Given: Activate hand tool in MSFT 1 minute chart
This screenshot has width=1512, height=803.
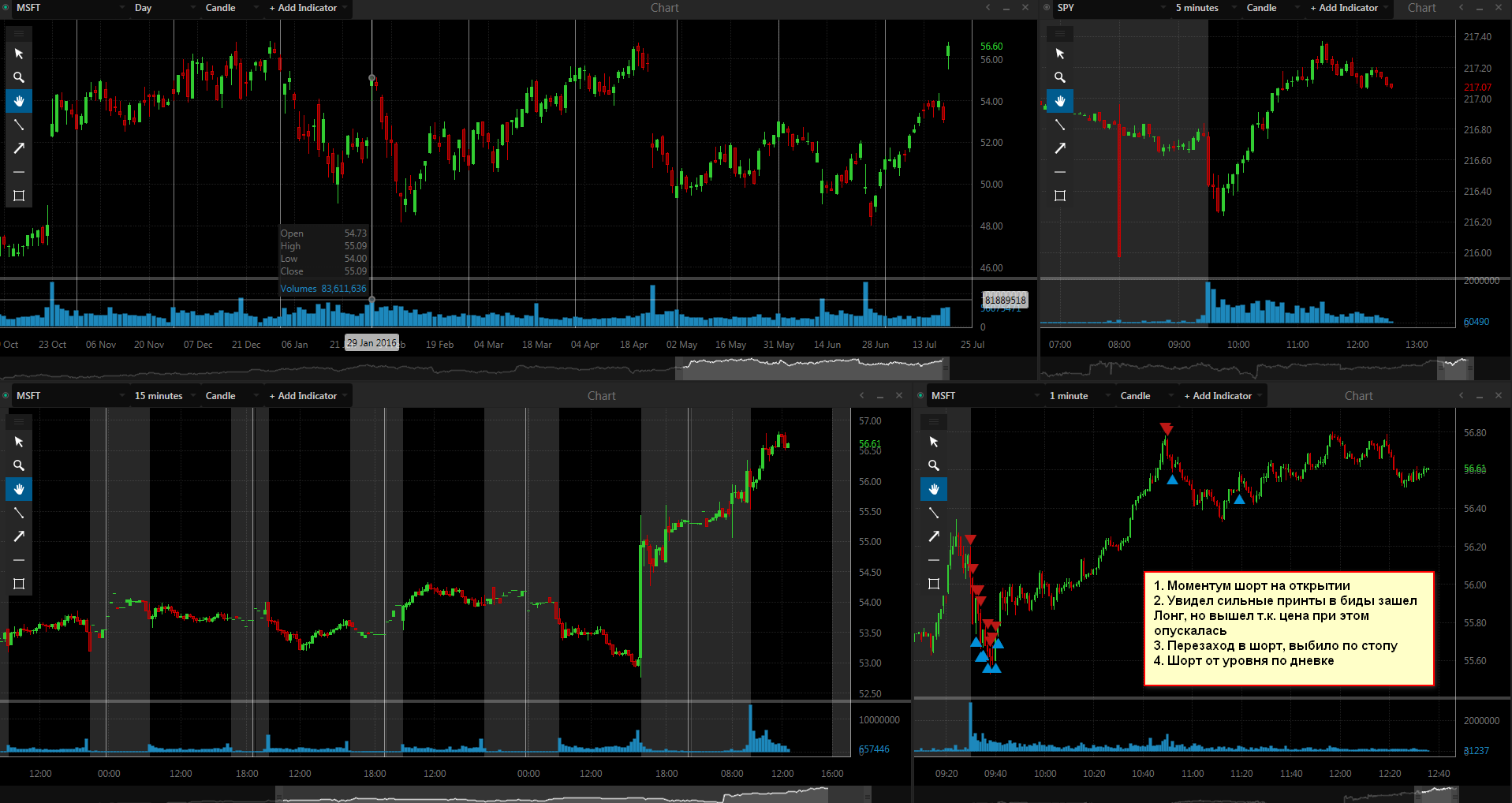Looking at the screenshot, I should coord(934,489).
